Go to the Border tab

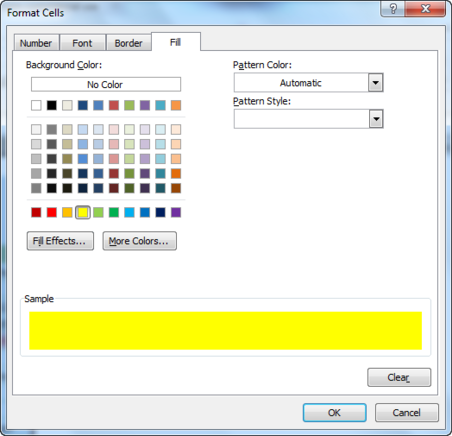click(x=129, y=43)
